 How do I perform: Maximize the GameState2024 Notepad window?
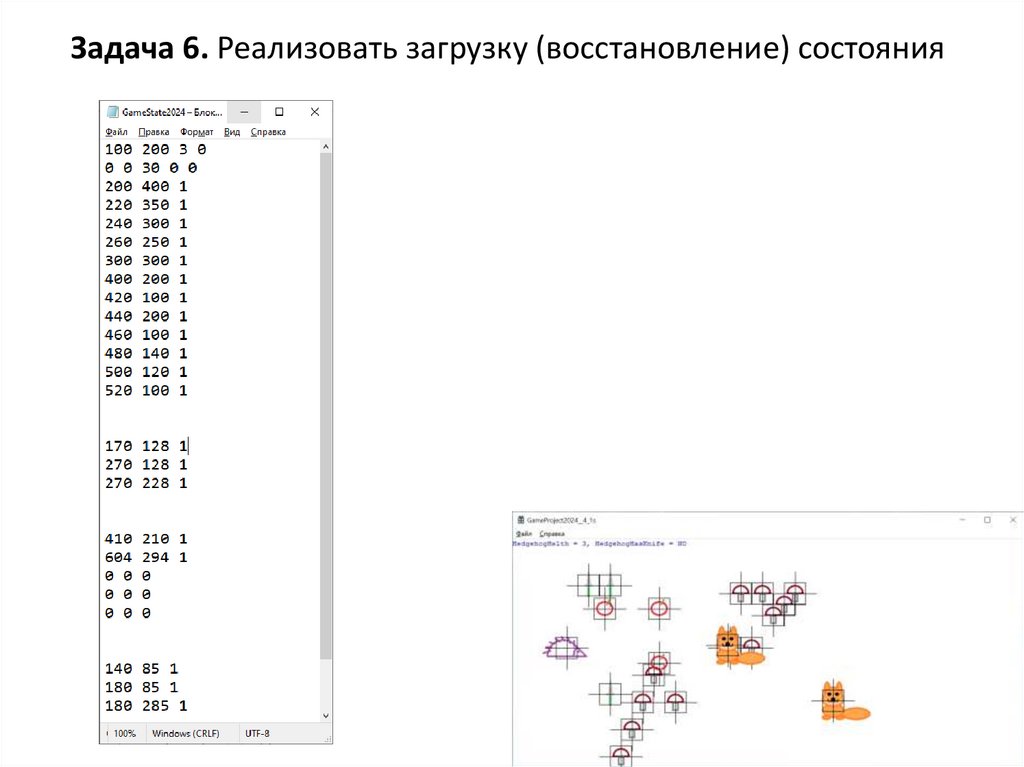tap(279, 112)
